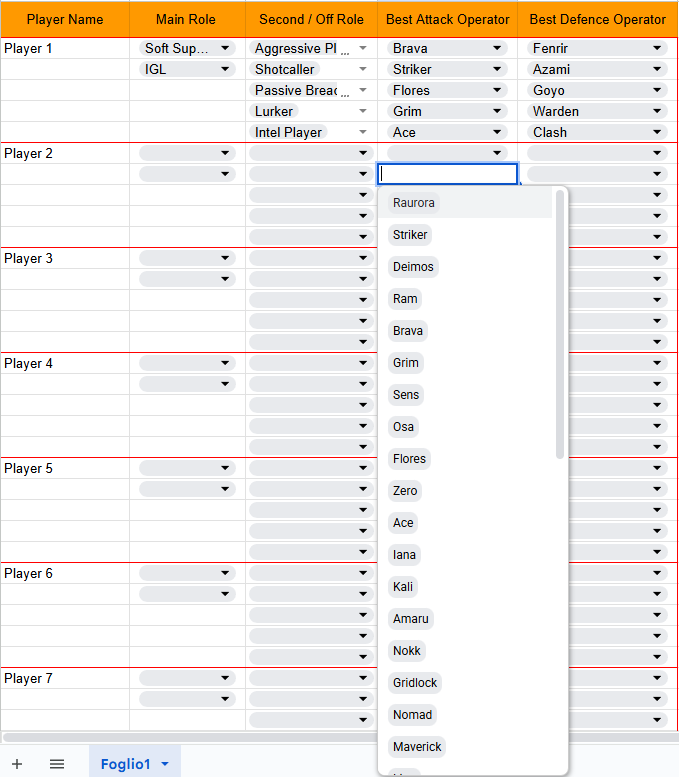Screen dimensions: 679x777
Task: Open Foglio1 tab options arrow
Action: click(x=165, y=764)
